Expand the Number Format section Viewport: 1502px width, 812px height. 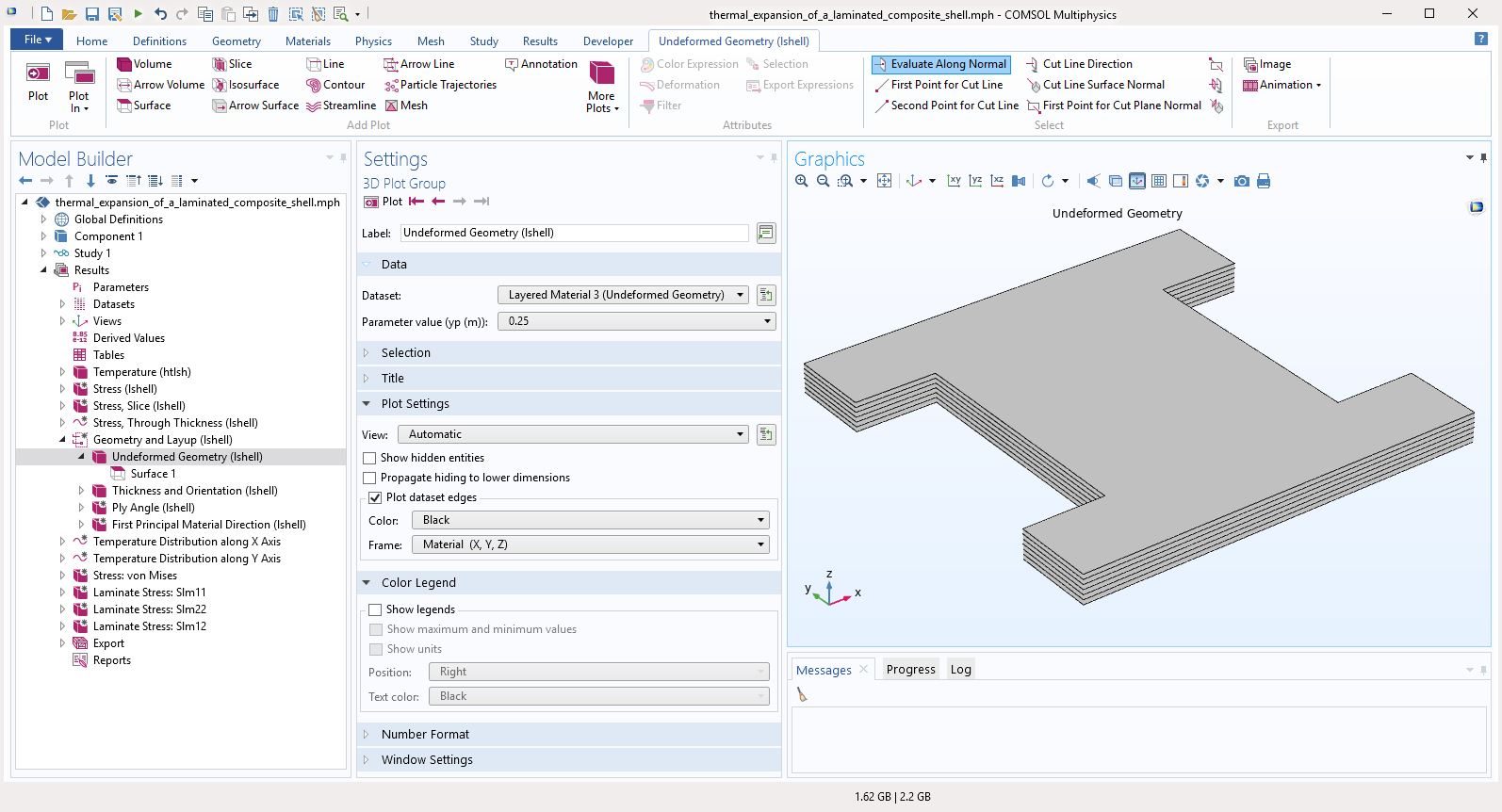click(425, 734)
